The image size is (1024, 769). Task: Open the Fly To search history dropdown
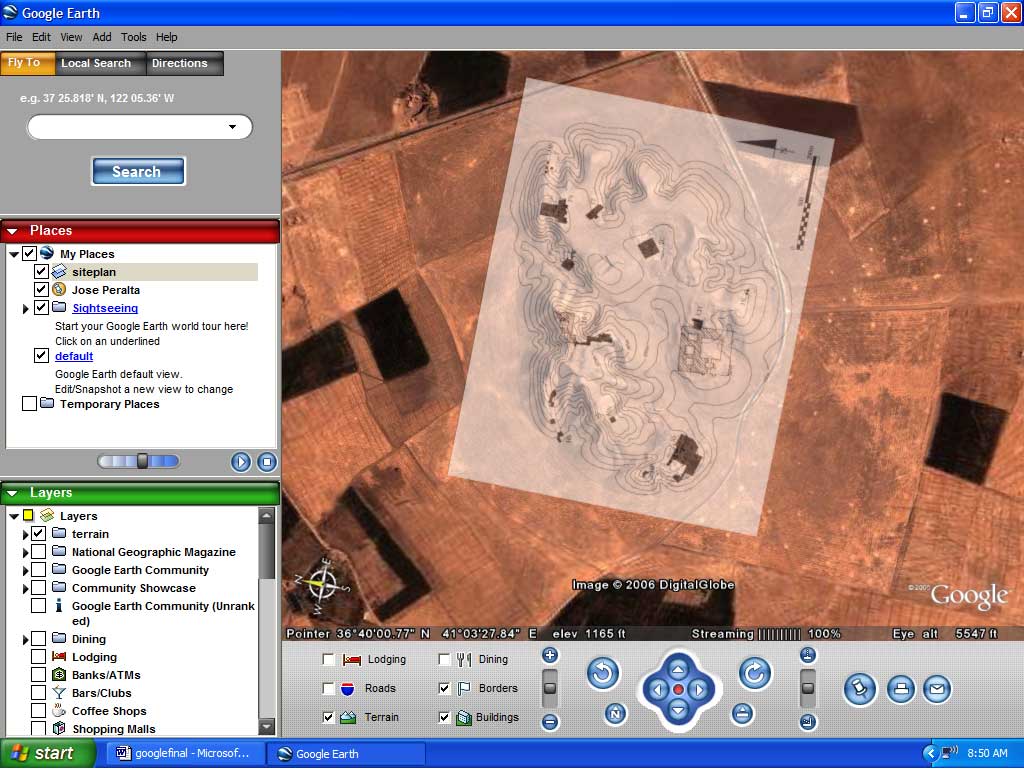(x=232, y=127)
